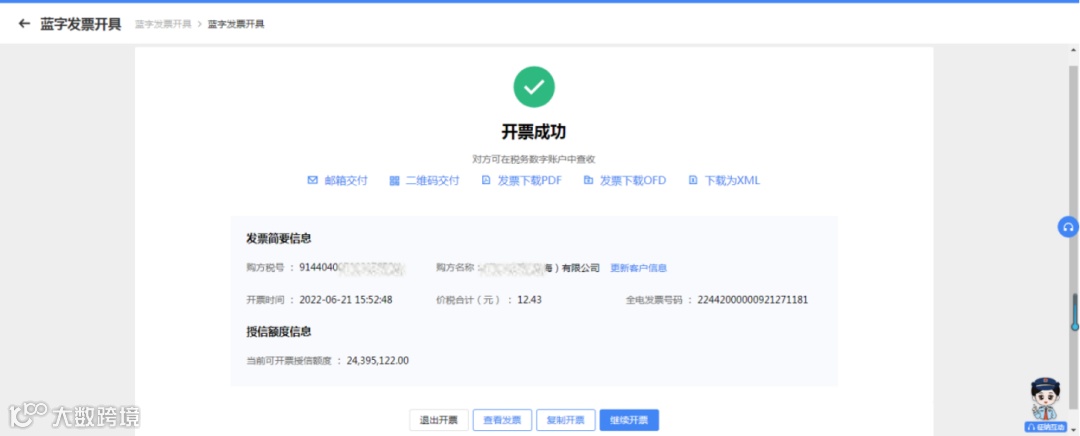Image resolution: width=1080 pixels, height=436 pixels.
Task: Click the 二维码交付 QR code icon
Action: click(x=395, y=180)
